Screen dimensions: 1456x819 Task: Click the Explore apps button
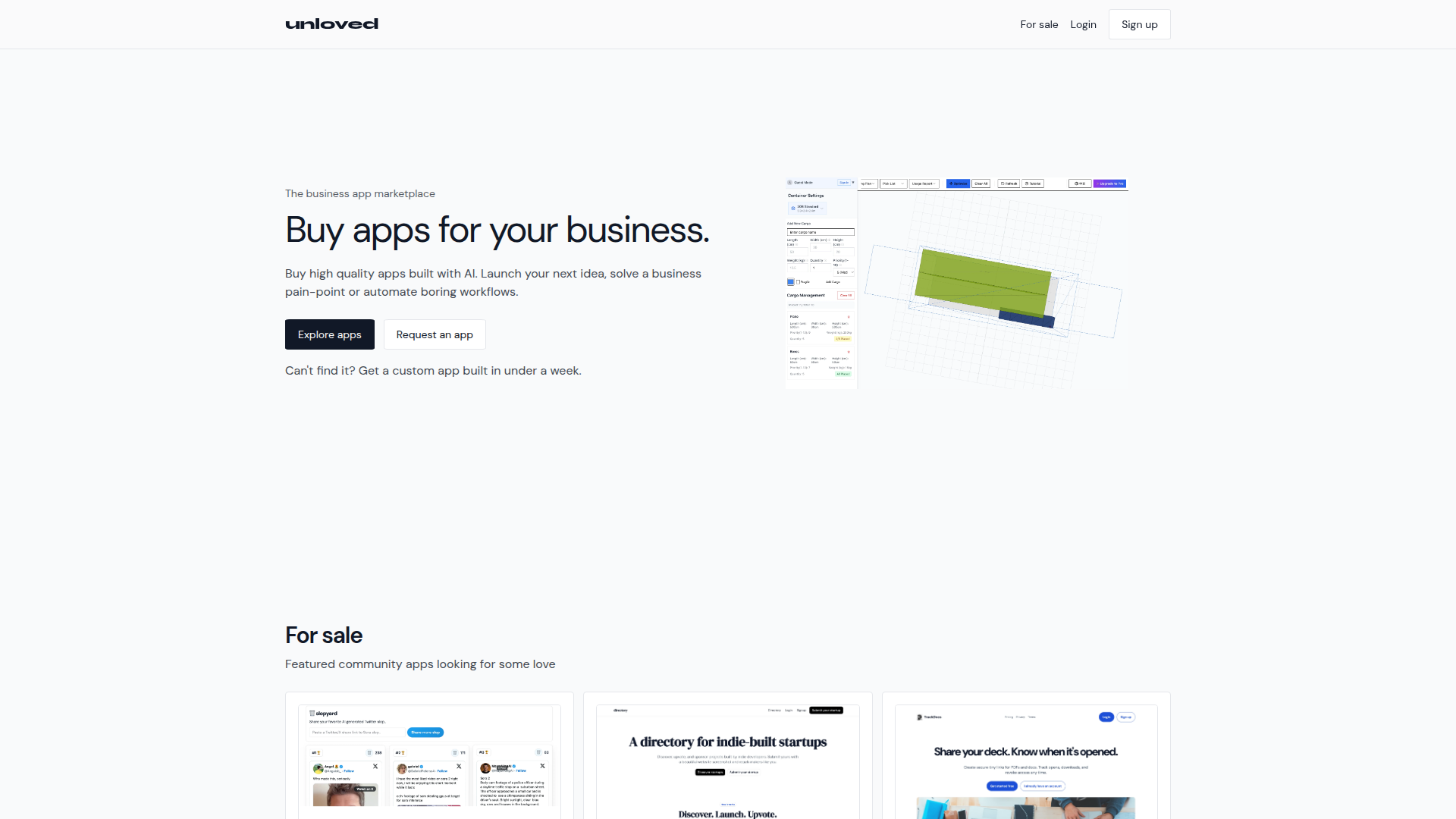point(329,334)
